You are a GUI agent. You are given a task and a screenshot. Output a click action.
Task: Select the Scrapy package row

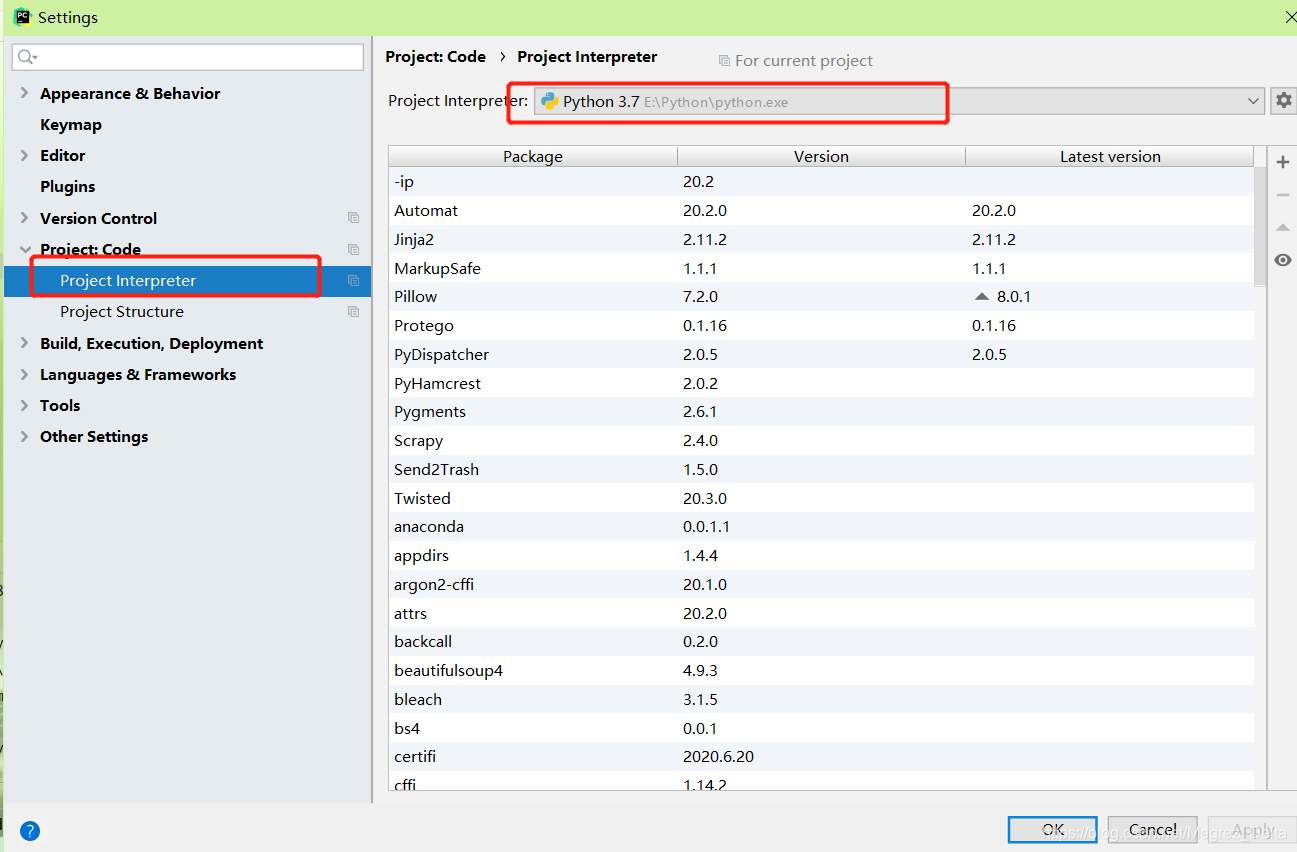click(x=821, y=441)
